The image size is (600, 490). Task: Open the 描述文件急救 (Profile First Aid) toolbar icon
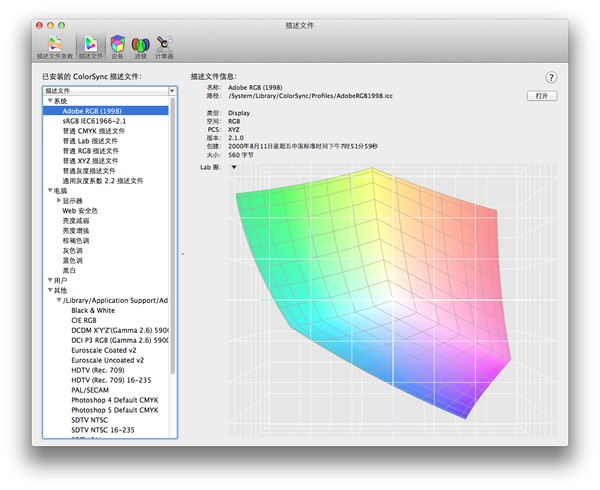[55, 47]
